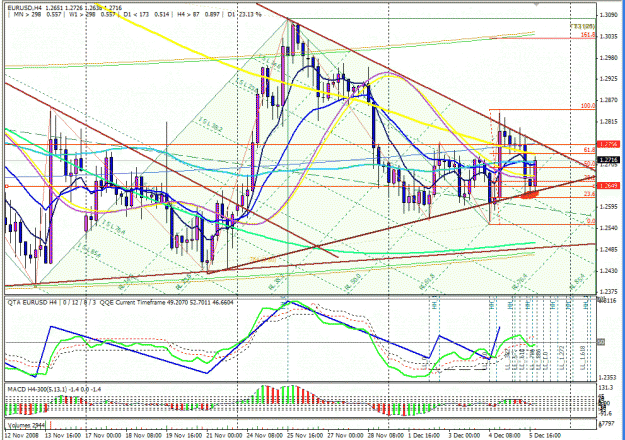
Task: Select the 23.6 Fibonacci level label
Action: click(x=589, y=194)
